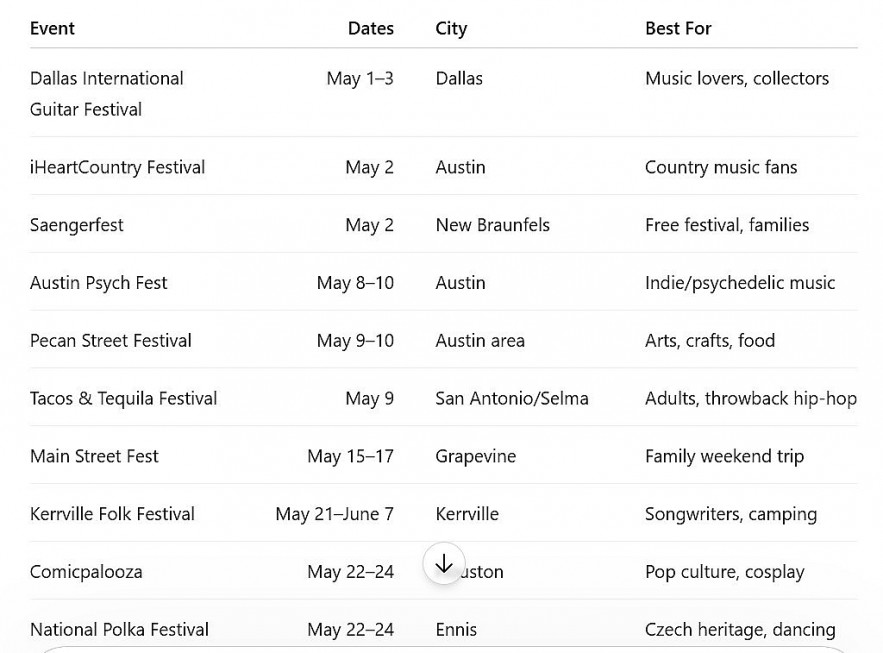Click the down arrow scroll button
Screen dimensions: 883x653
tap(443, 563)
